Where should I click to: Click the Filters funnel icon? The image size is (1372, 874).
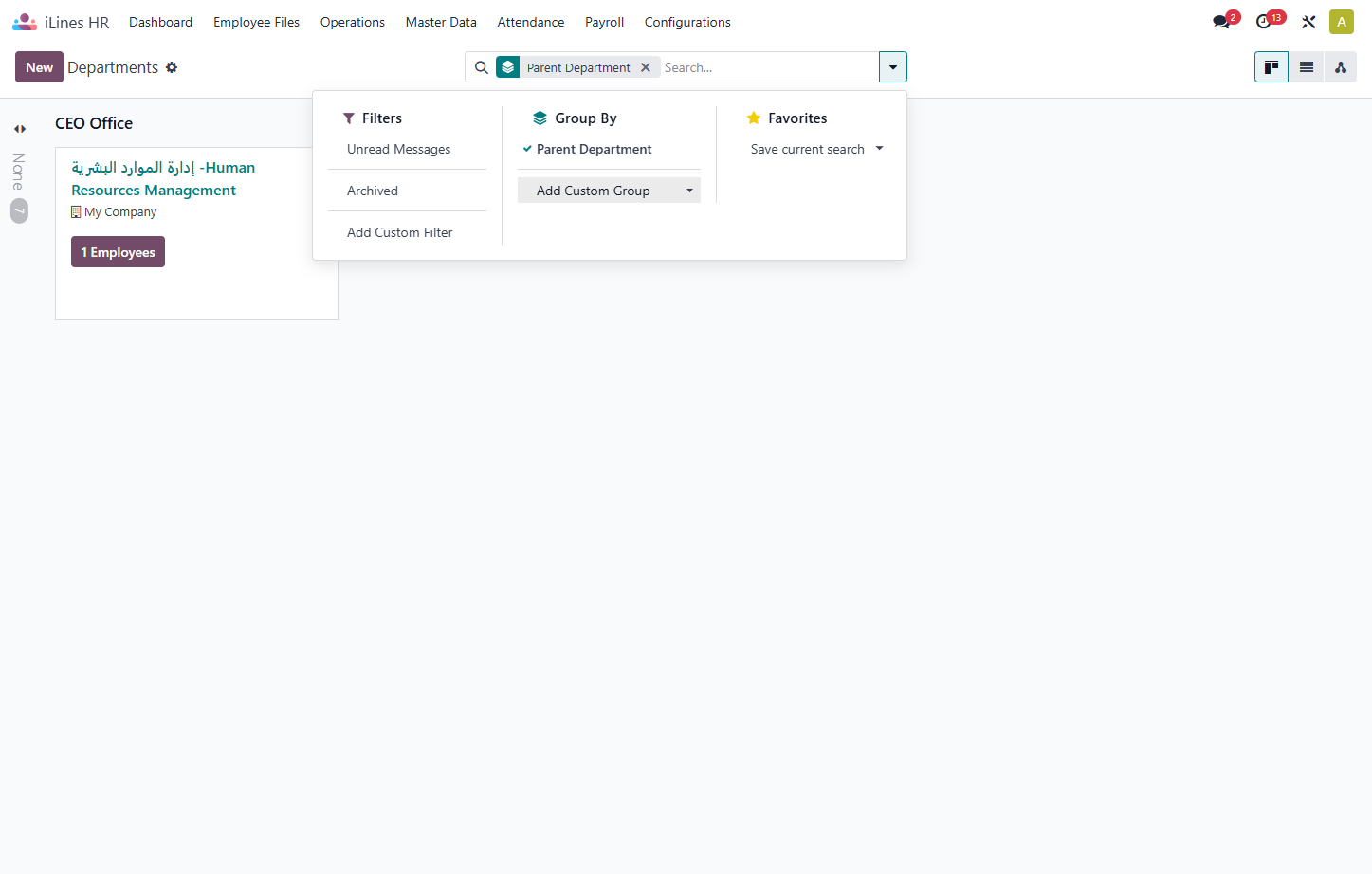coord(349,118)
